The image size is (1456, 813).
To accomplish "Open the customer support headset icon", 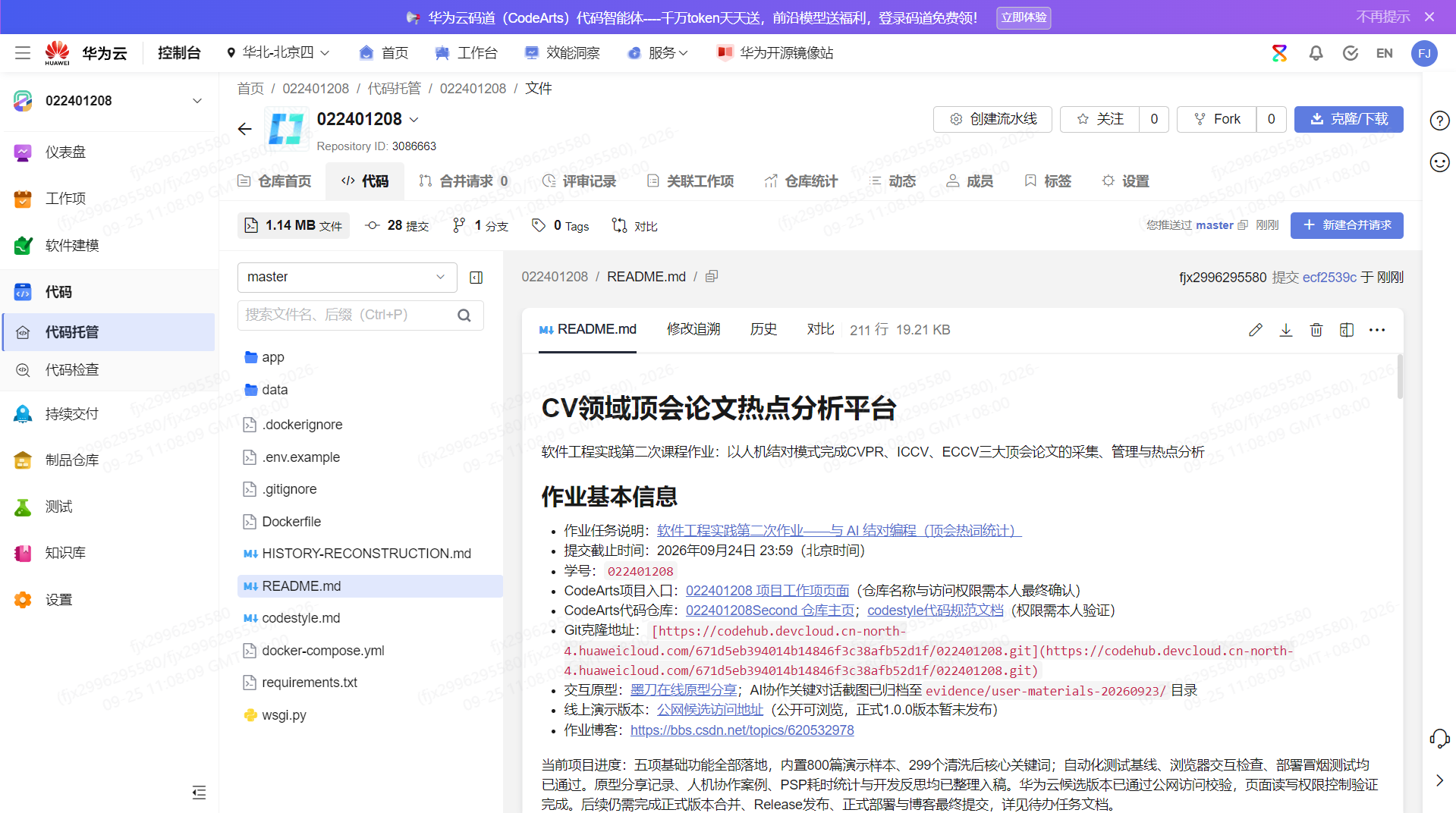I will (1439, 738).
